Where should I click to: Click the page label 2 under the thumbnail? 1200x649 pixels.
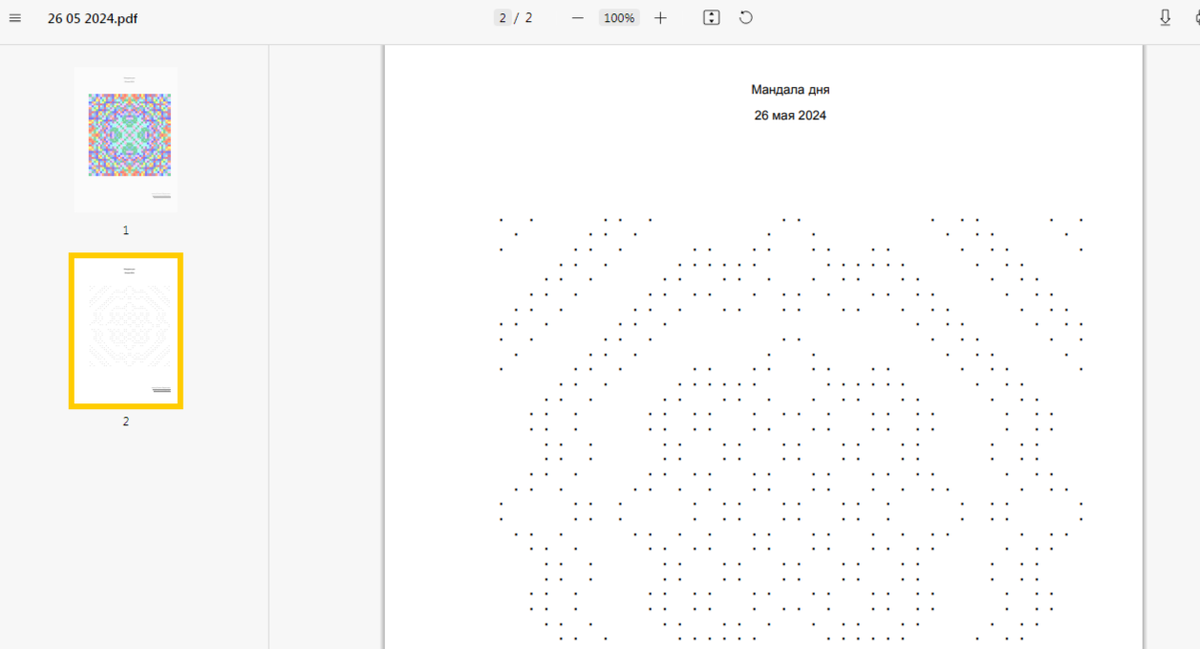tap(126, 421)
